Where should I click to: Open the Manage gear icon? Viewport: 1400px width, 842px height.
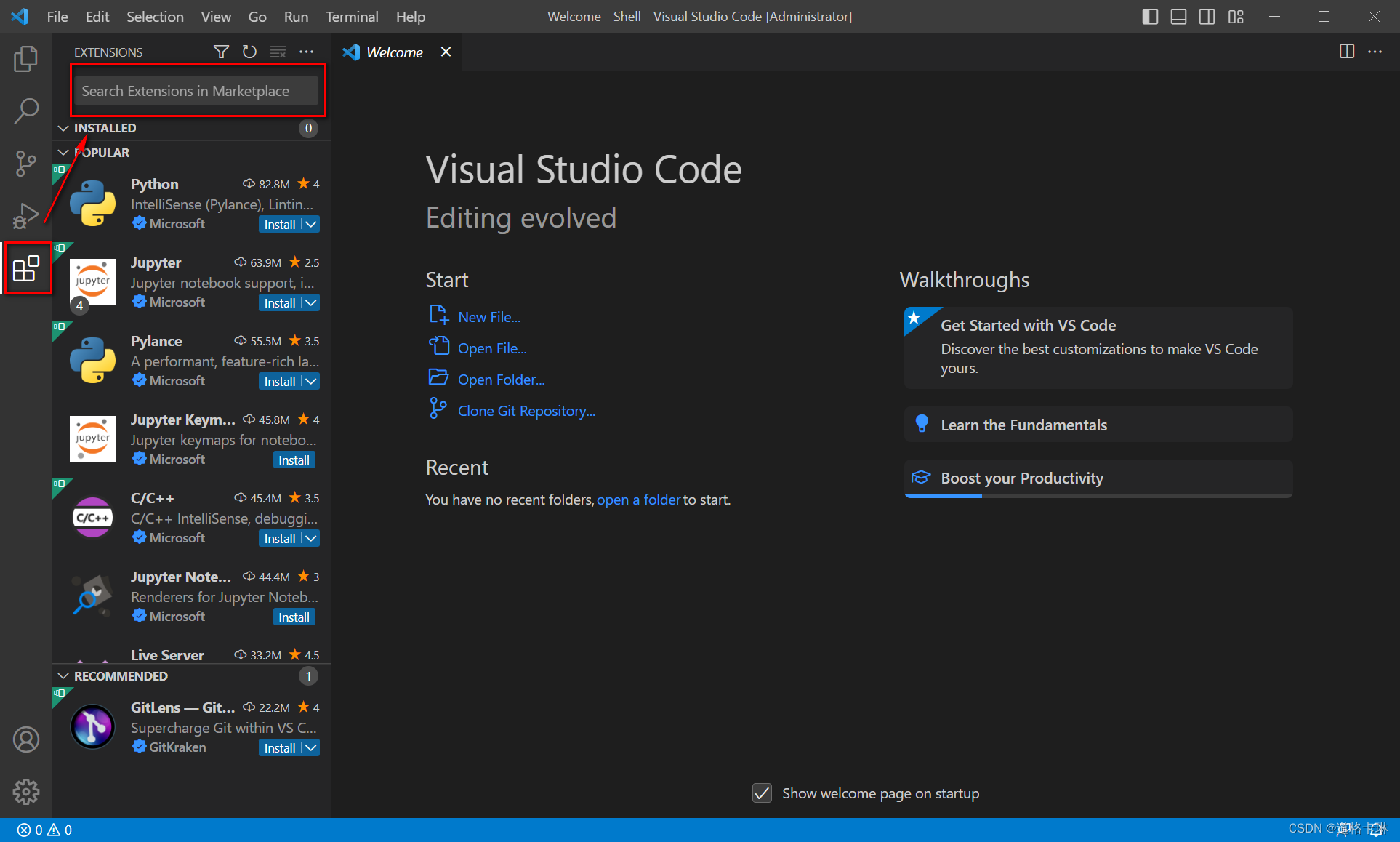pyautogui.click(x=26, y=792)
